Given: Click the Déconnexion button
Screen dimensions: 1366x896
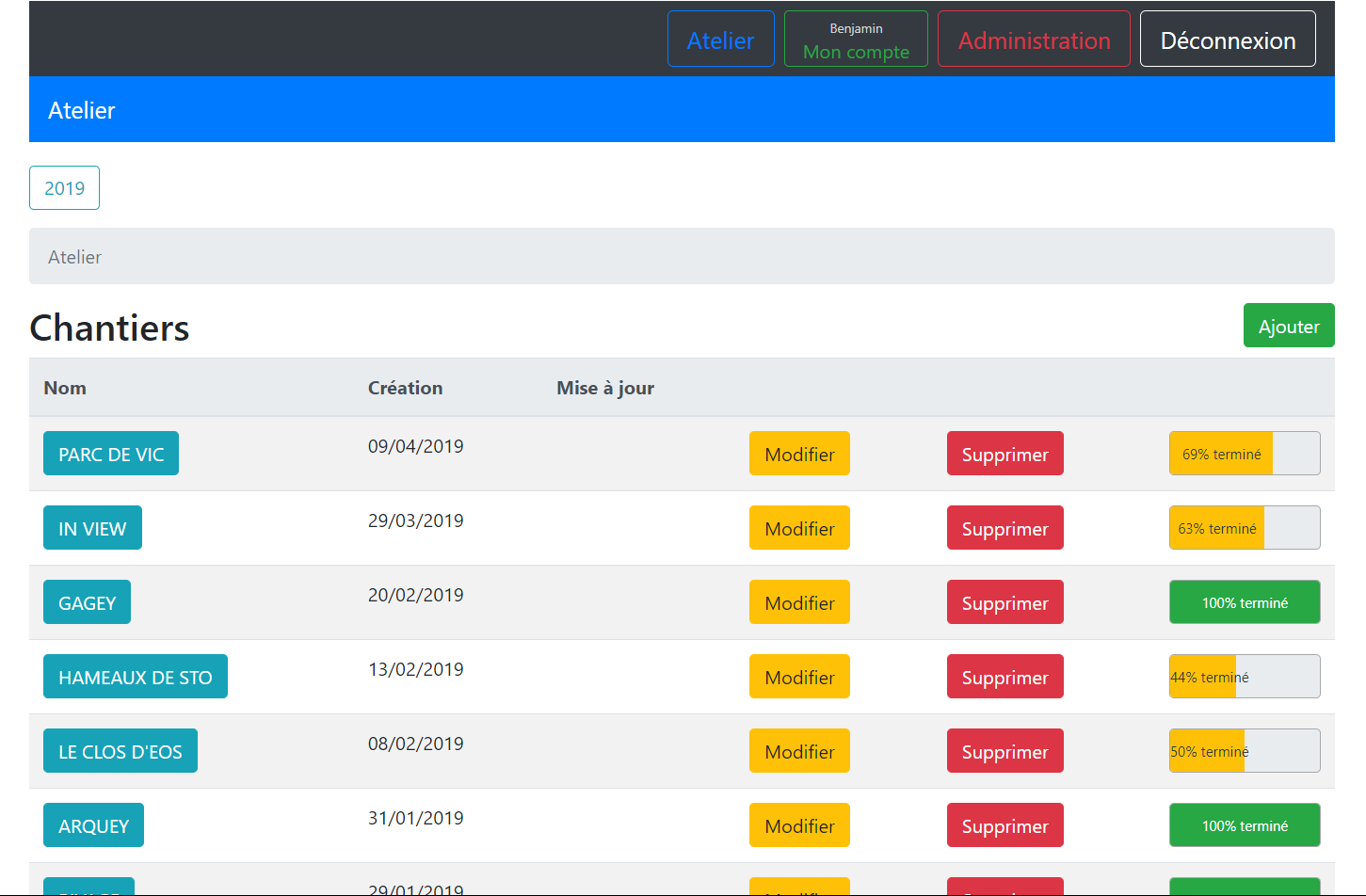Looking at the screenshot, I should 1228,40.
